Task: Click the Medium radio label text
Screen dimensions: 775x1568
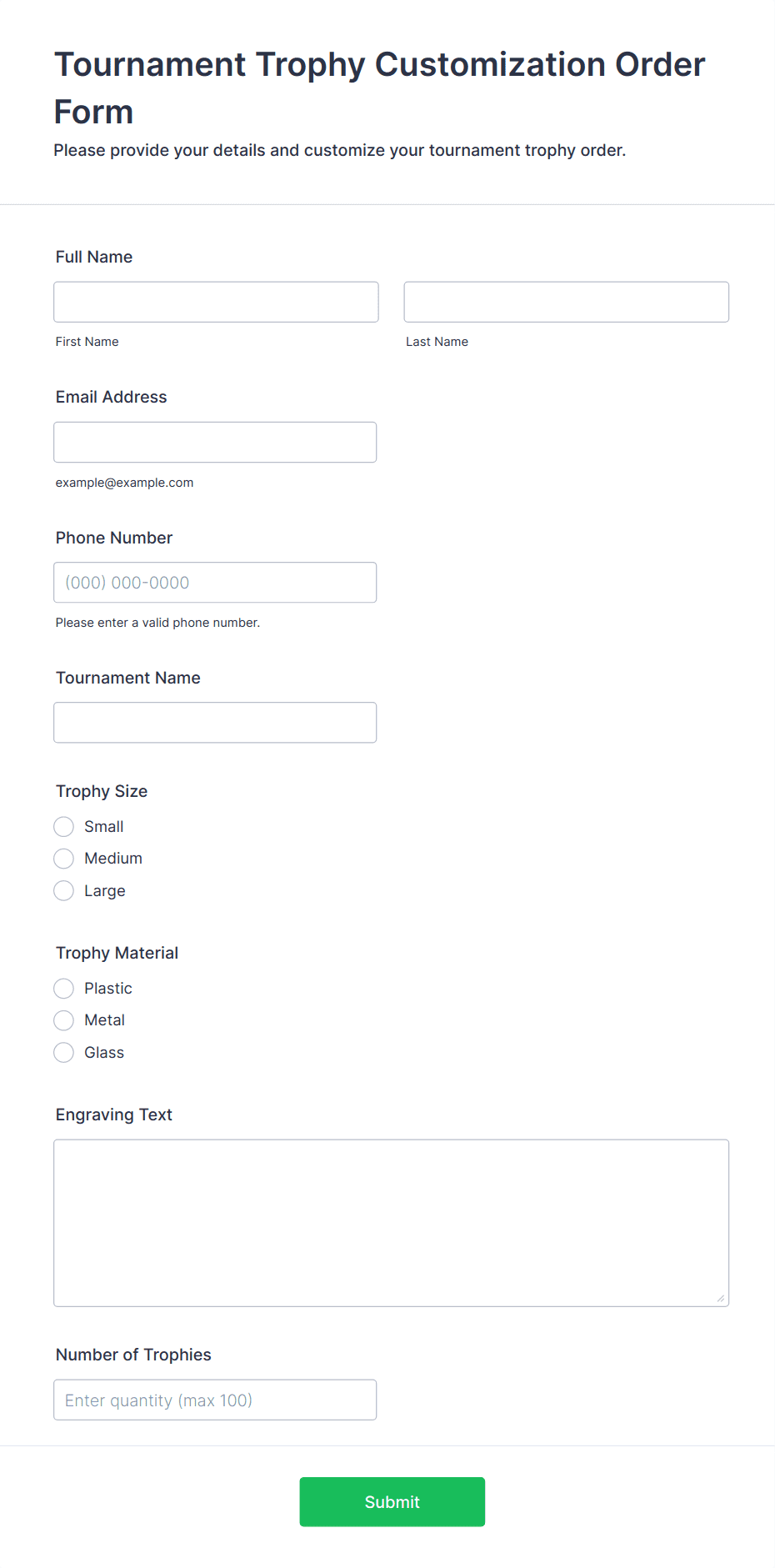Action: point(113,859)
